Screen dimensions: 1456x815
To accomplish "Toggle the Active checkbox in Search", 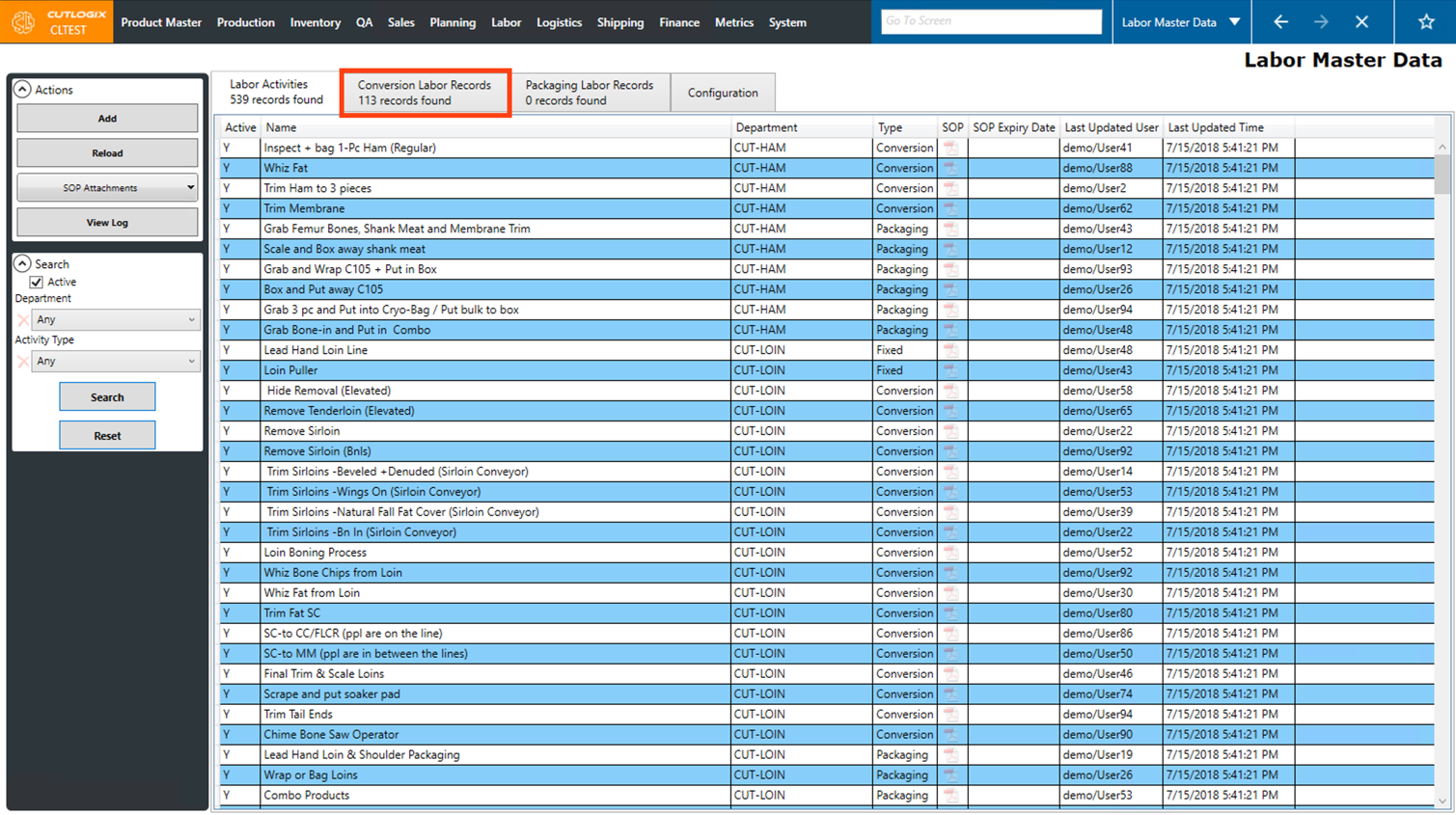I will pos(37,282).
